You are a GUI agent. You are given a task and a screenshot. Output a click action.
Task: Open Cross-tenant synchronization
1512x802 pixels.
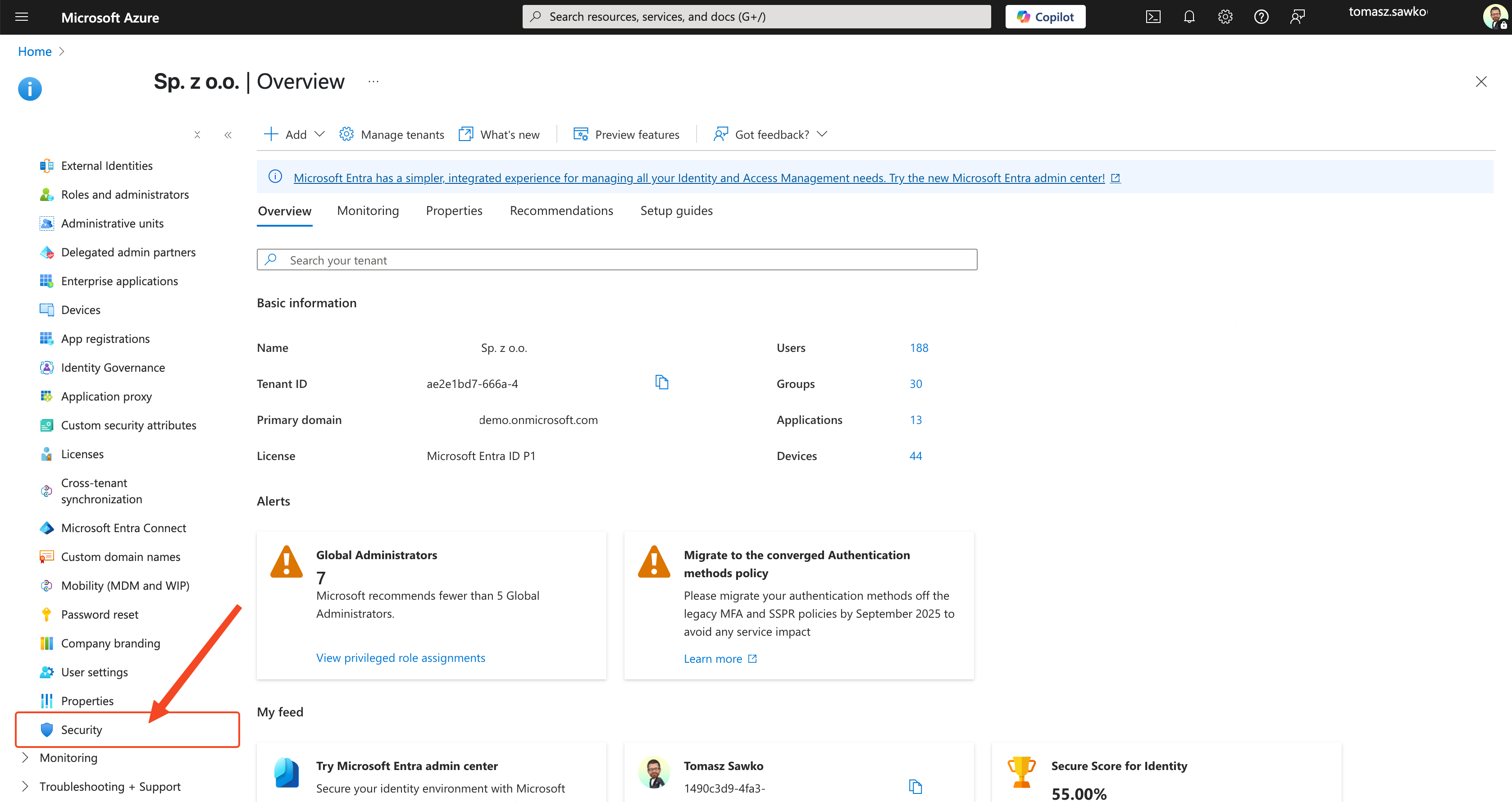(x=101, y=491)
